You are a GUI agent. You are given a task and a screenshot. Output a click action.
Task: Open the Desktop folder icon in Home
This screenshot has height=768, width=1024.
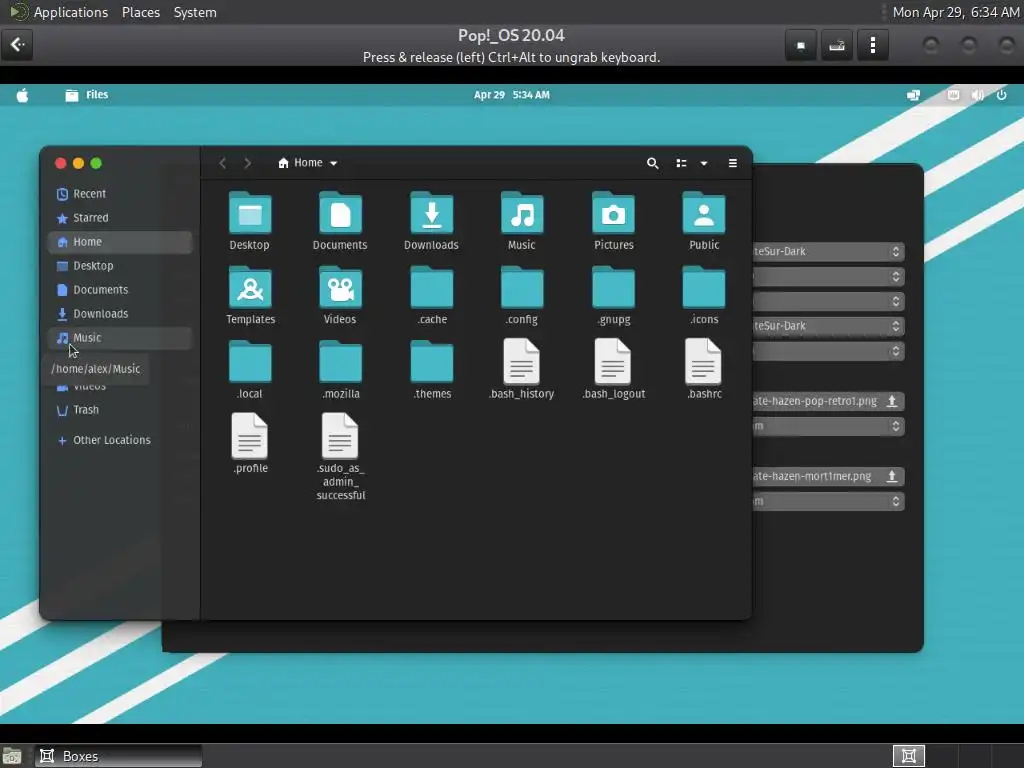click(249, 214)
